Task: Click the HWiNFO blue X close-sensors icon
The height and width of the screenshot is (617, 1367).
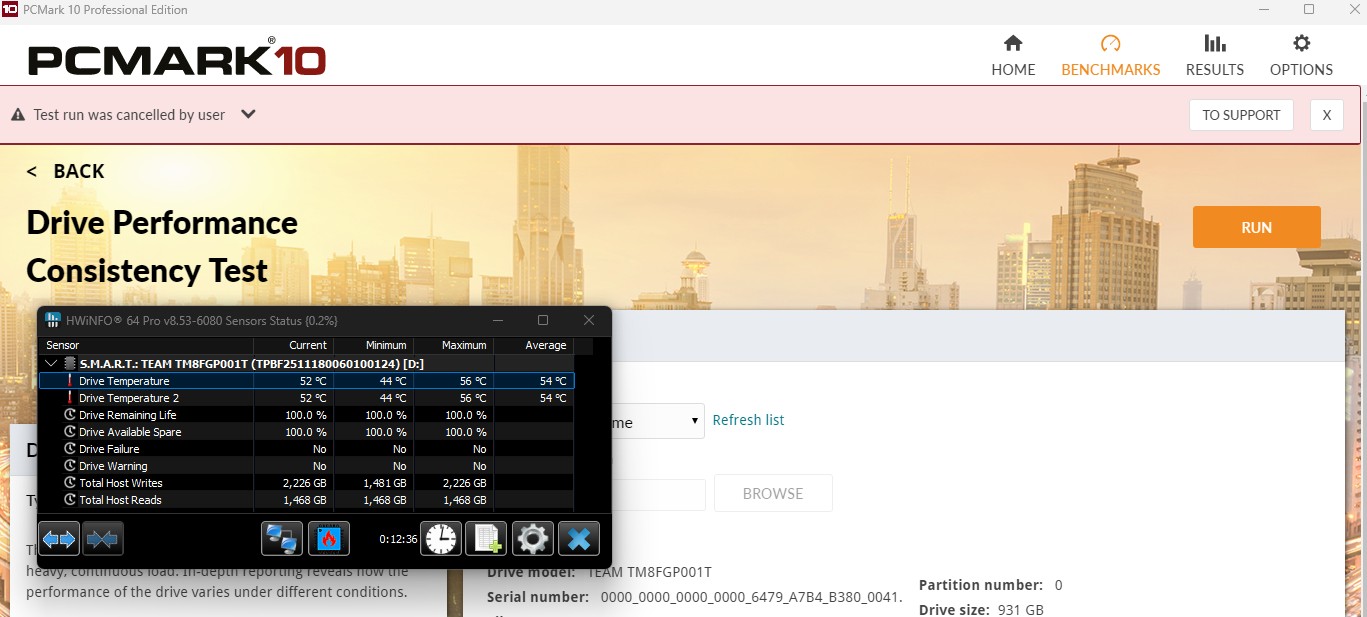Action: pos(578,539)
